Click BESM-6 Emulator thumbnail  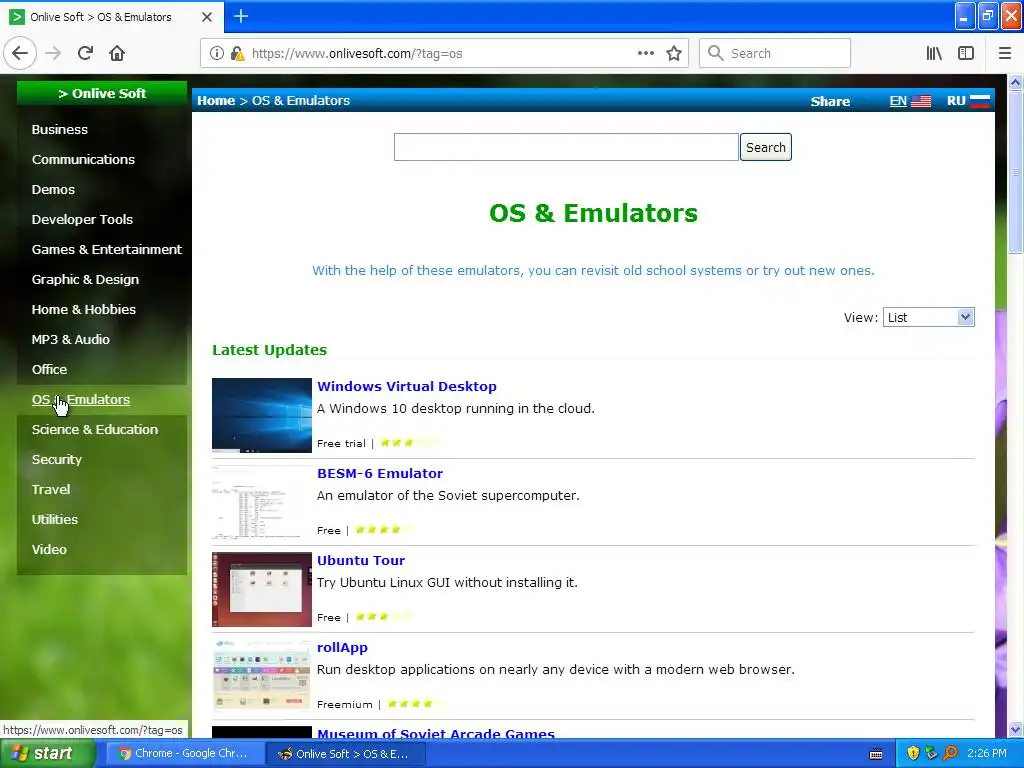coord(262,502)
